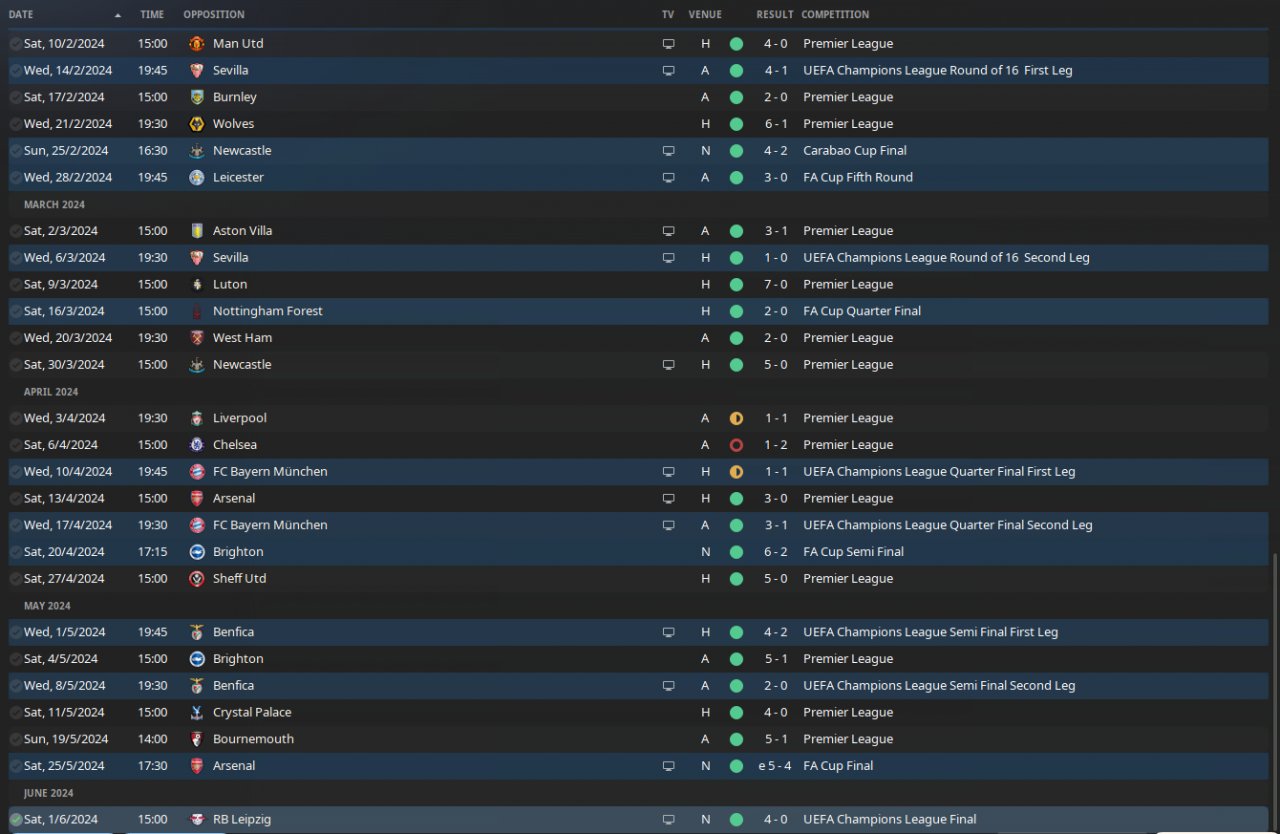Click the Venue column header
The height and width of the screenshot is (834, 1280).
point(705,15)
